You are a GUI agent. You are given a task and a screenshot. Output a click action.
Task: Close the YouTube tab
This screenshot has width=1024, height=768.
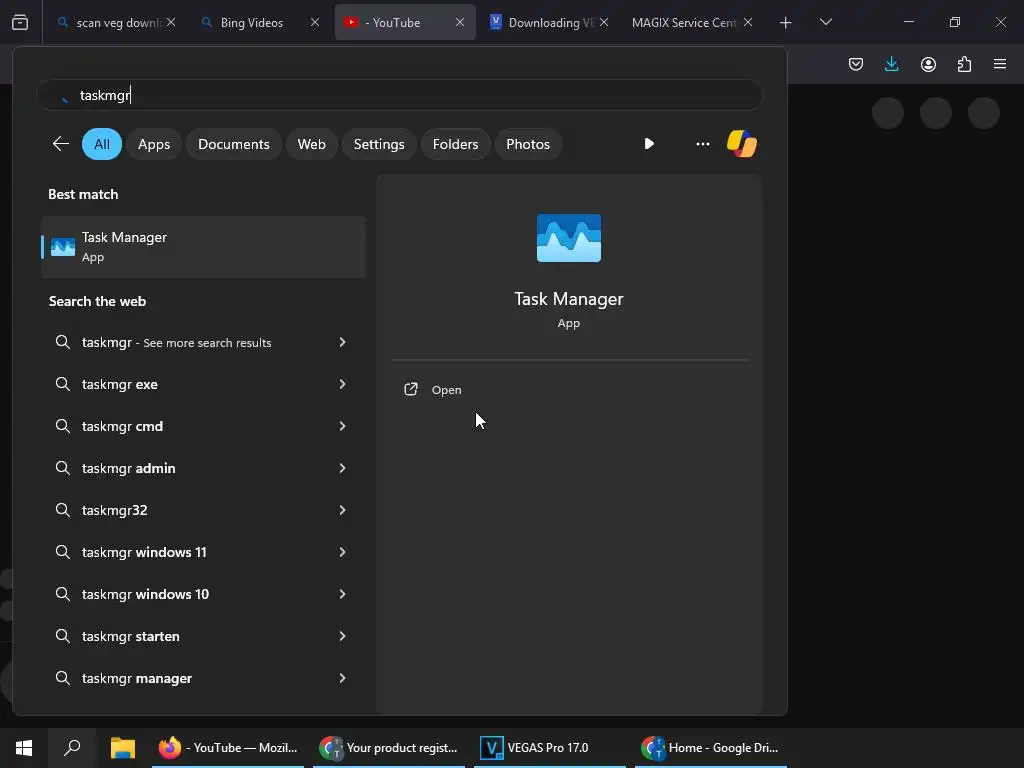point(460,22)
